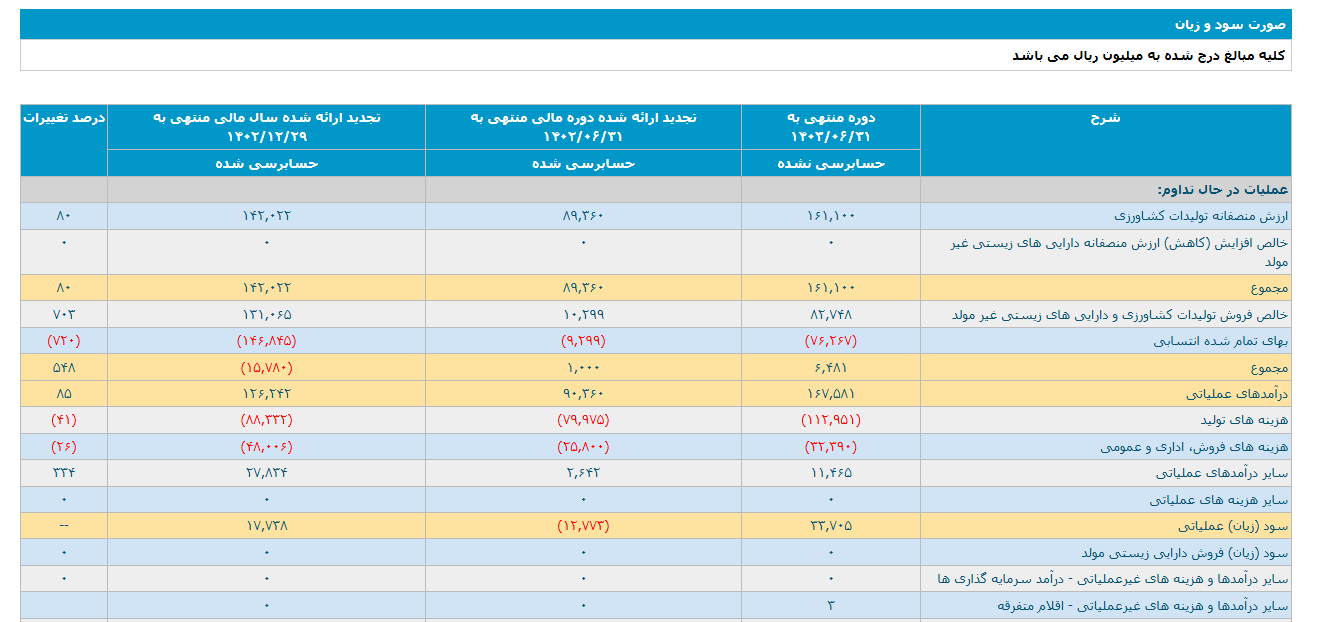Viewport: 1328px width, 622px height.
Task: Click the note 'کلیه مبالغ درج شده به میلیون ریال'
Action: point(1149,55)
